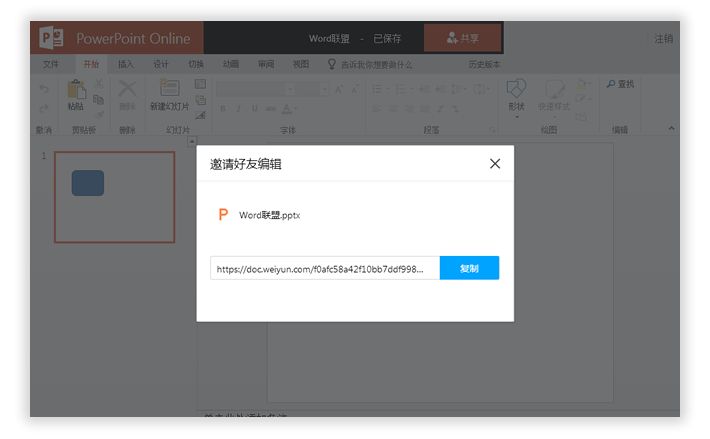Switch to the 视图 ribbon tab
Viewport: 710px width, 439px height.
coord(301,64)
